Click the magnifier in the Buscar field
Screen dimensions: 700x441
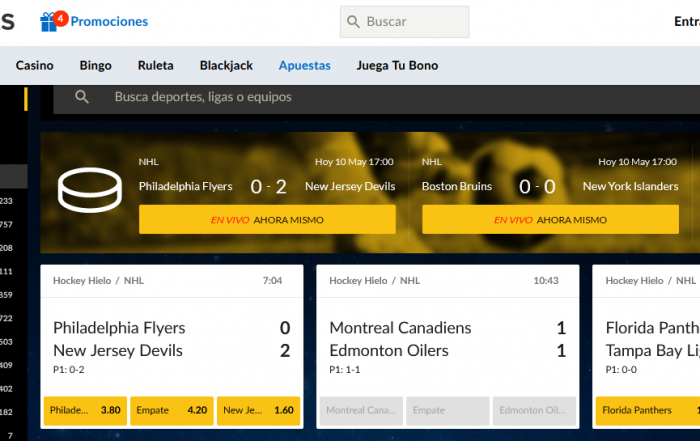[353, 21]
